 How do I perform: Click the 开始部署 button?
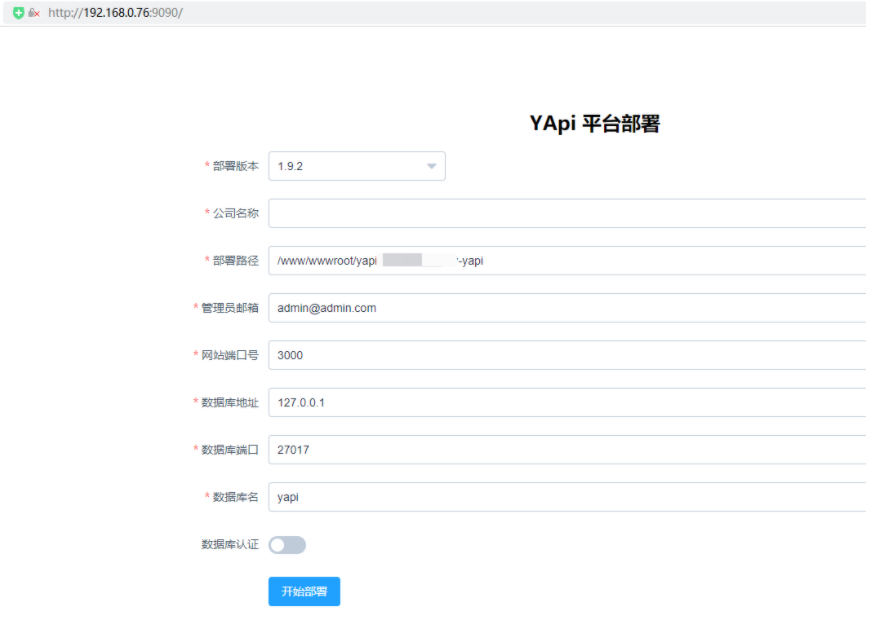[304, 592]
